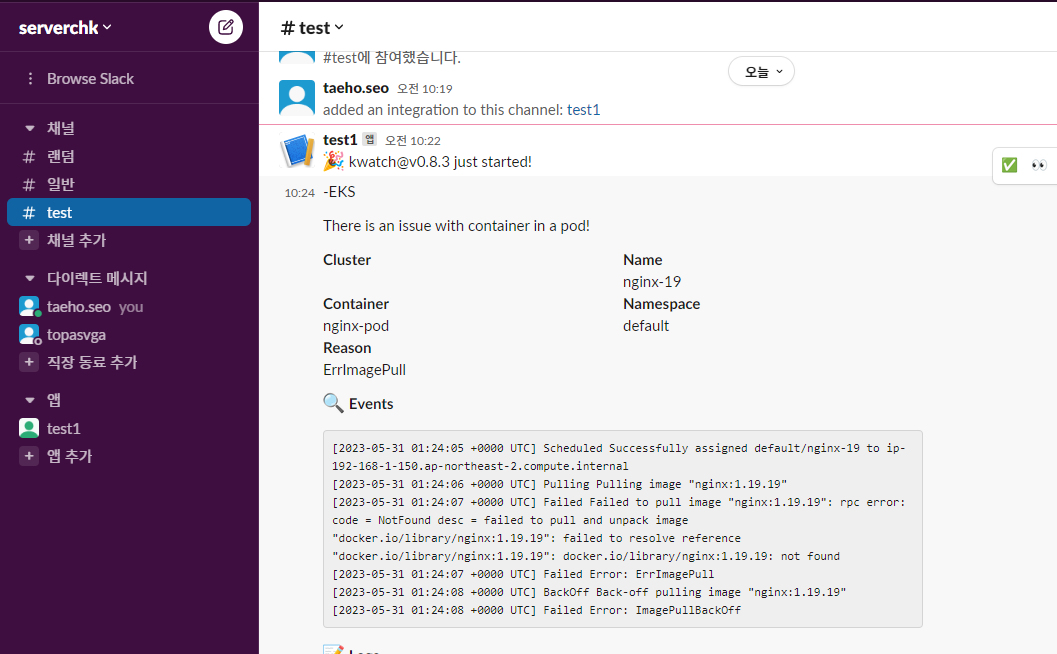Click the plus icon next to 채널 추가
The image size is (1057, 654).
tap(29, 240)
